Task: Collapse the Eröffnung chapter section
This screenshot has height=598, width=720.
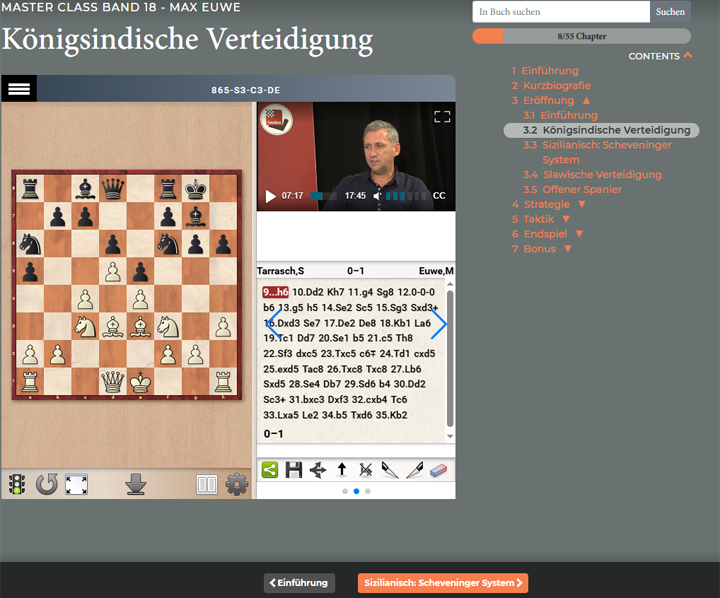Action: [x=586, y=101]
